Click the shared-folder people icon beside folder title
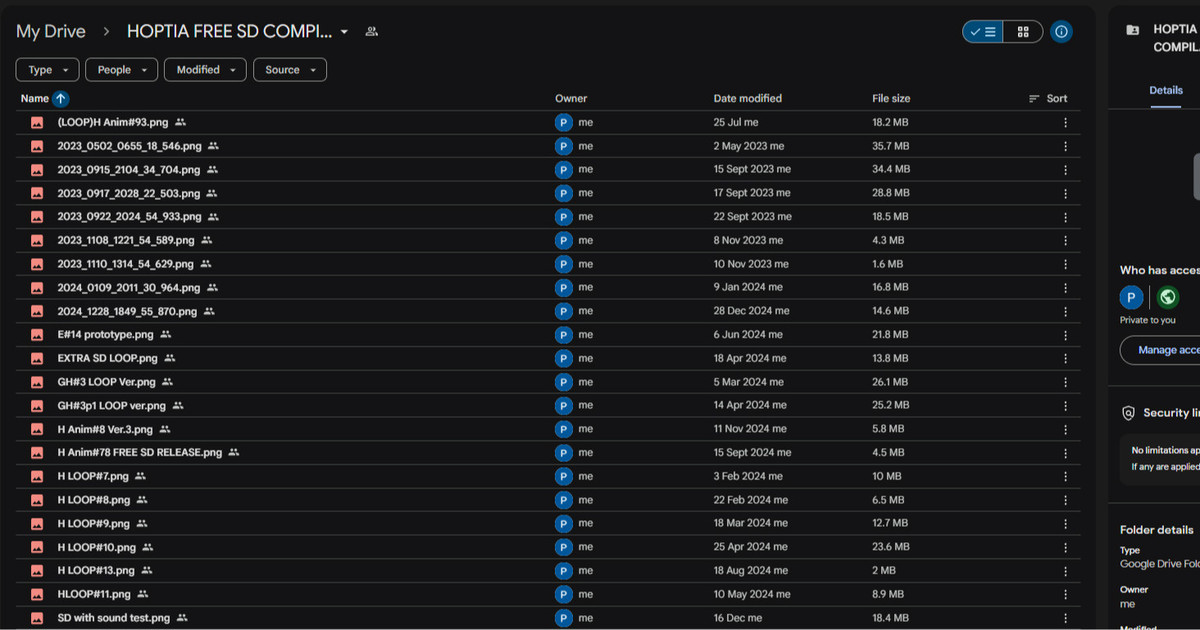The width and height of the screenshot is (1200, 630). click(x=372, y=32)
